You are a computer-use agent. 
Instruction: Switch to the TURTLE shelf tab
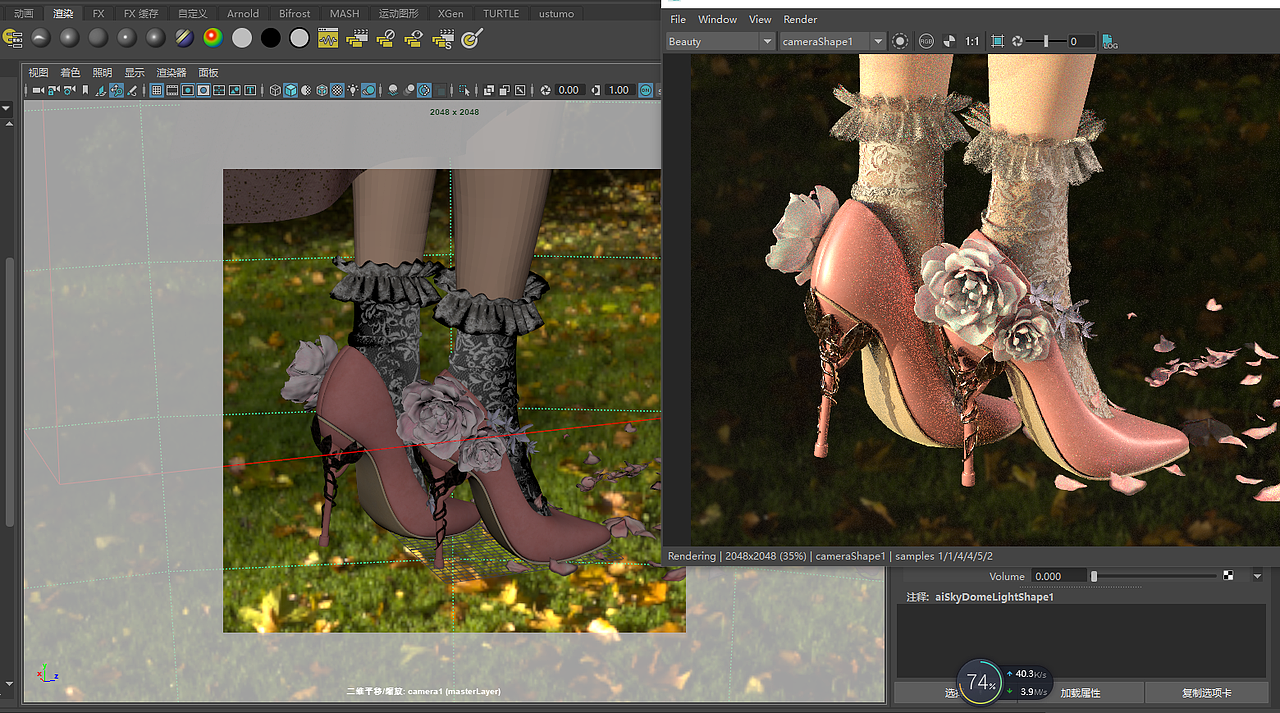pos(501,14)
